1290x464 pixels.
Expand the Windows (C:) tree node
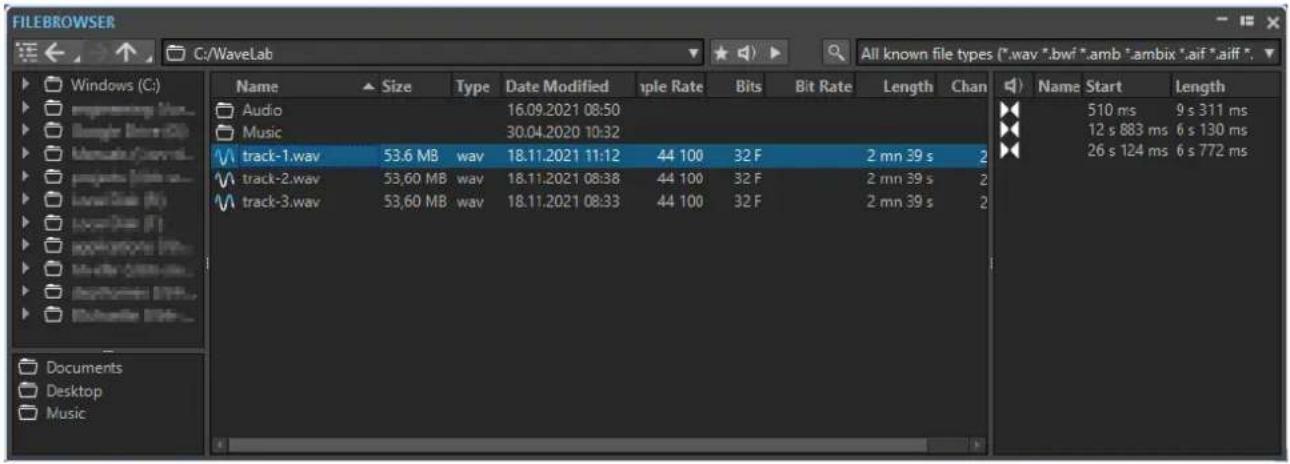pyautogui.click(x=27, y=86)
